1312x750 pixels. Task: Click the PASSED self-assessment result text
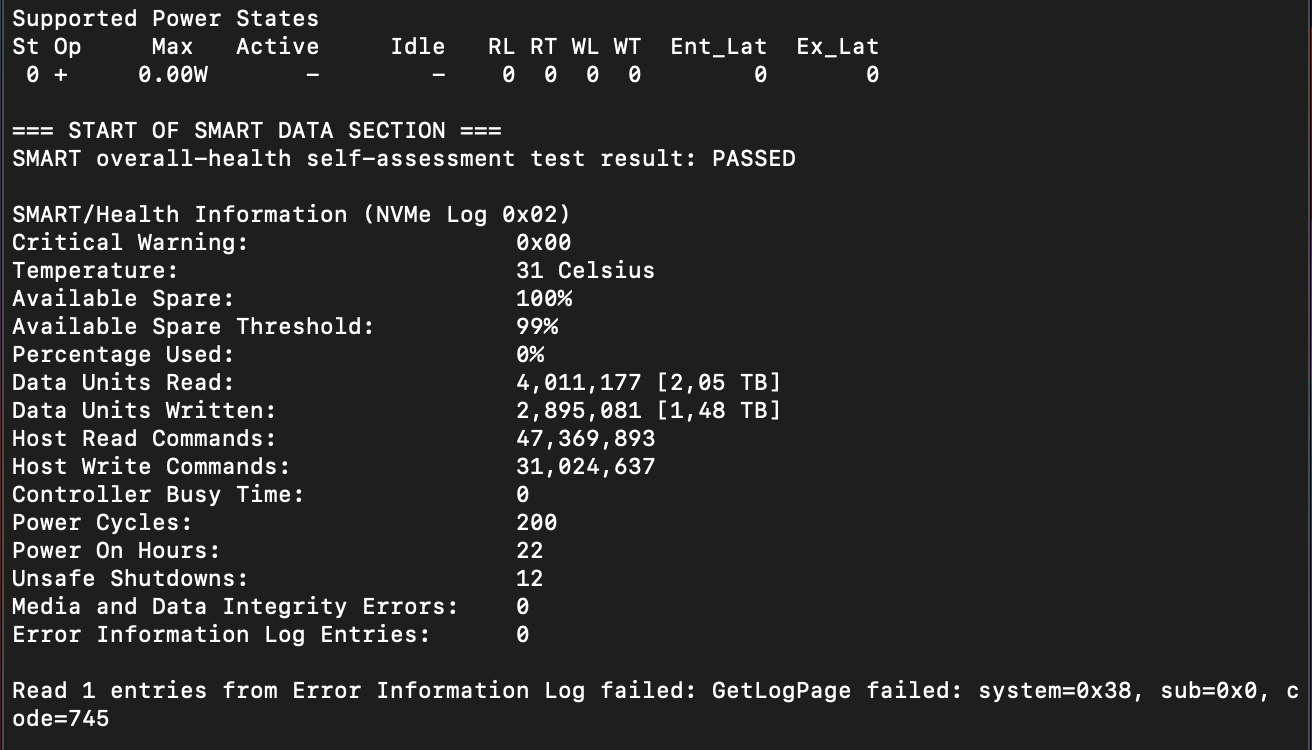coord(753,159)
